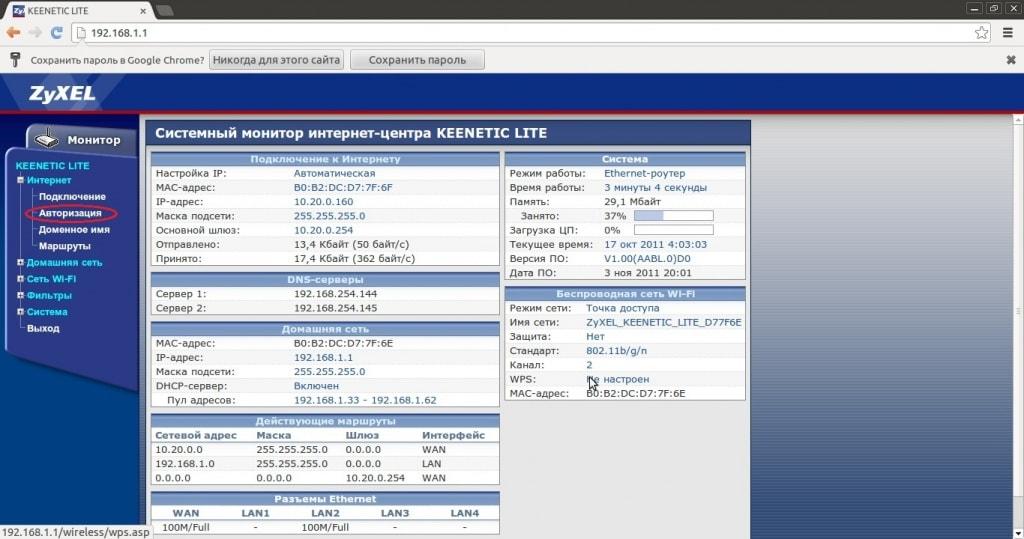The height and width of the screenshot is (539, 1024).
Task: Click the ZyXEL logo
Action: [x=62, y=93]
